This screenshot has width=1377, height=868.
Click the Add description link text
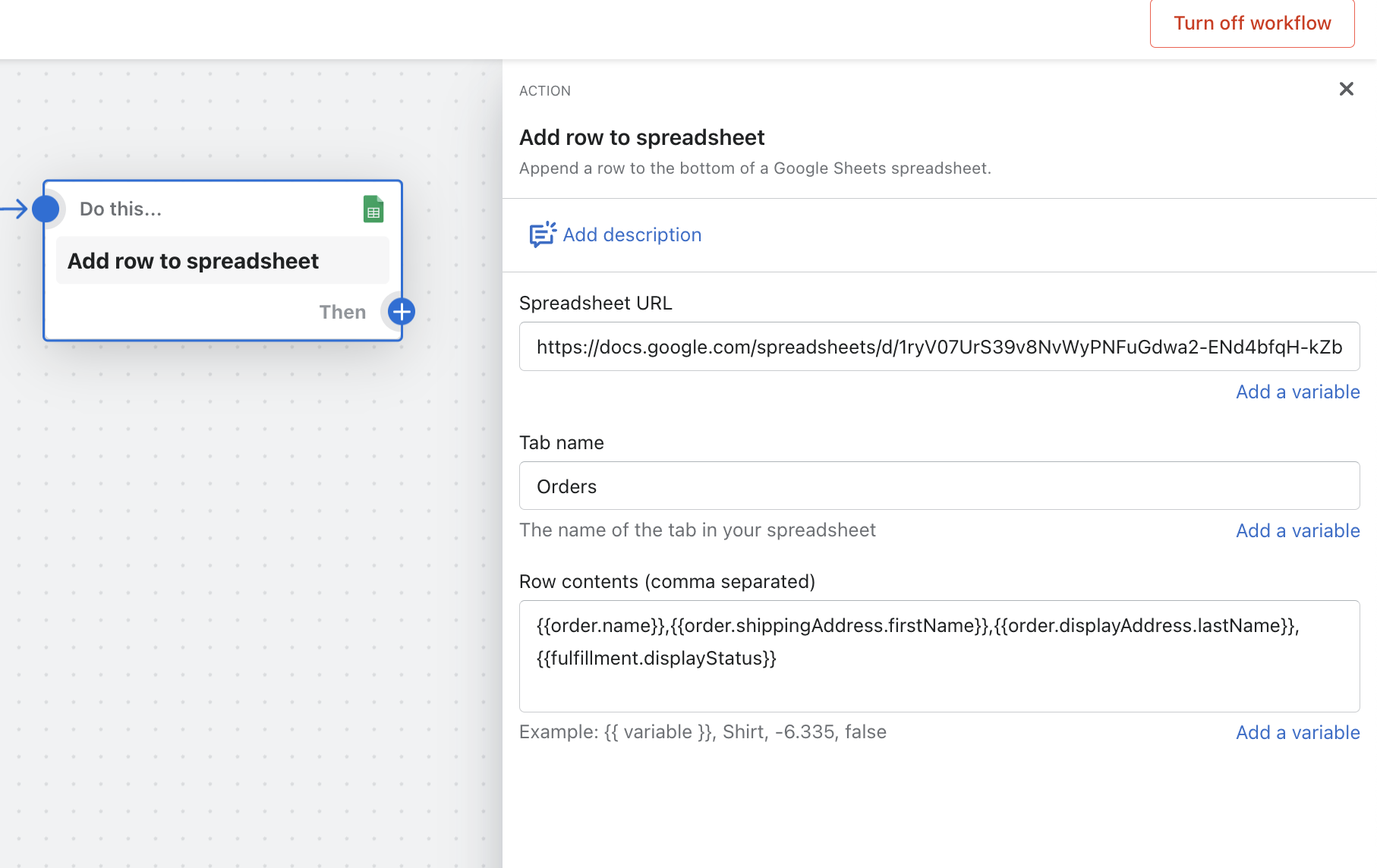pos(632,234)
